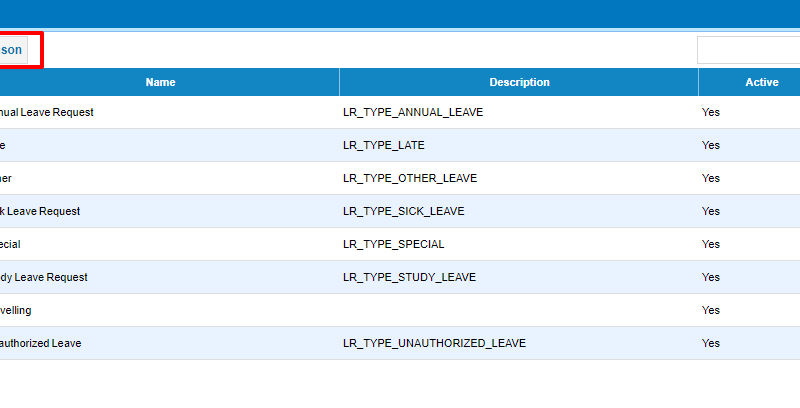The height and width of the screenshot is (408, 800).
Task: Click the LR_TYPE_STUDY_LEAVE description
Action: (409, 277)
